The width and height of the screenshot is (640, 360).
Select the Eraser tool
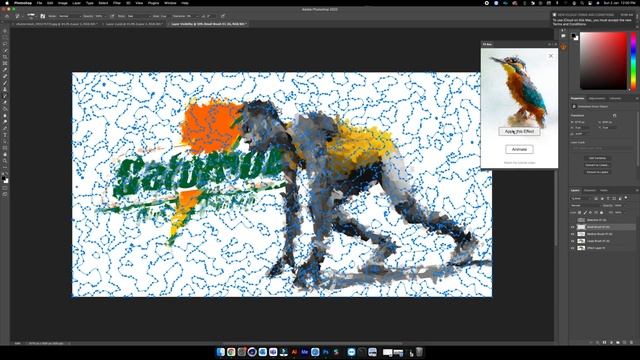(x=5, y=102)
